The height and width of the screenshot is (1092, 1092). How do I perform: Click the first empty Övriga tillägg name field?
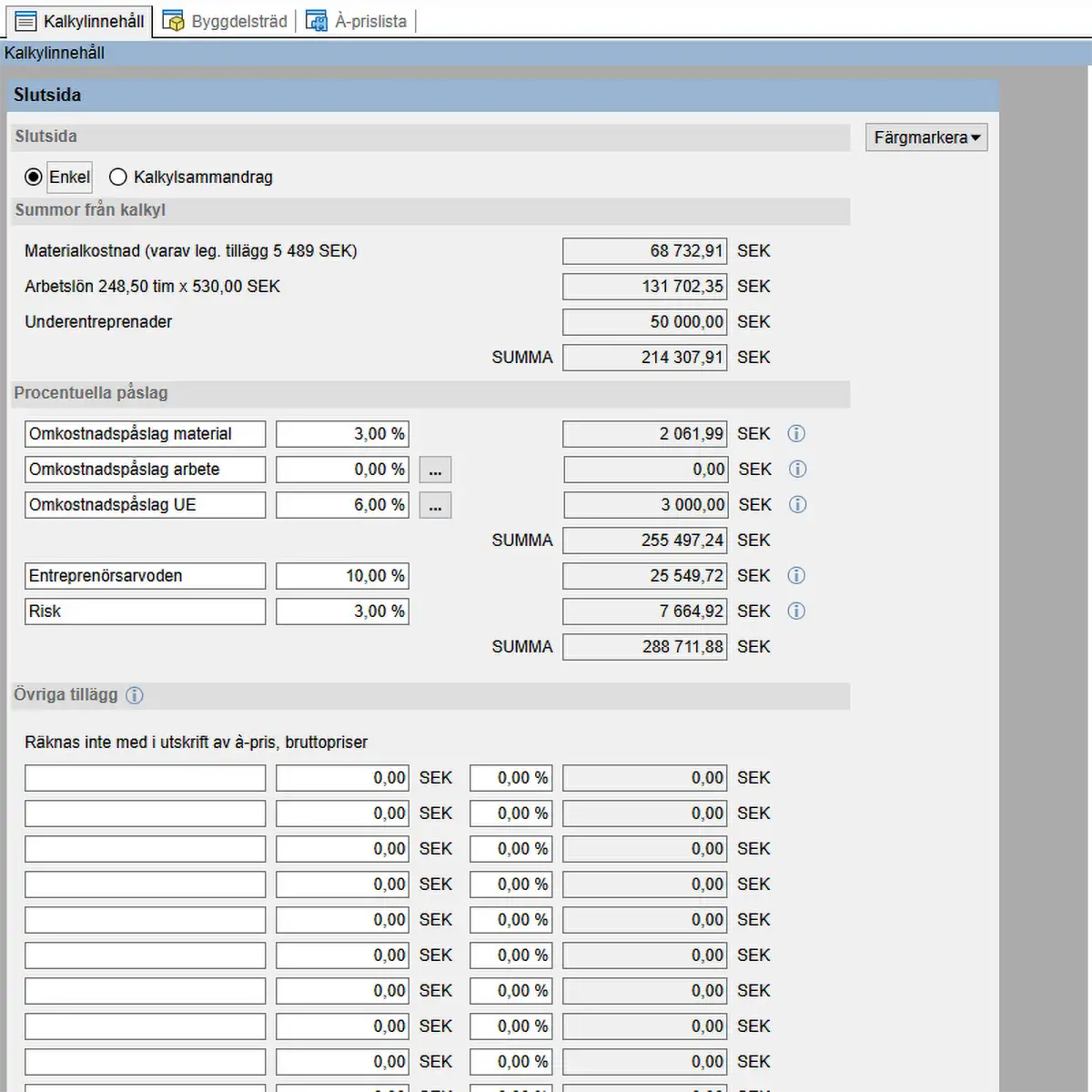pyautogui.click(x=145, y=778)
